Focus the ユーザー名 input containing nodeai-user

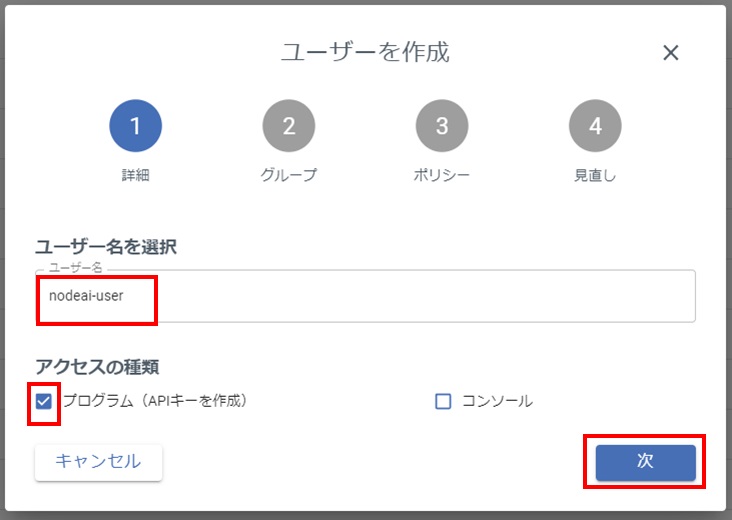tap(365, 296)
